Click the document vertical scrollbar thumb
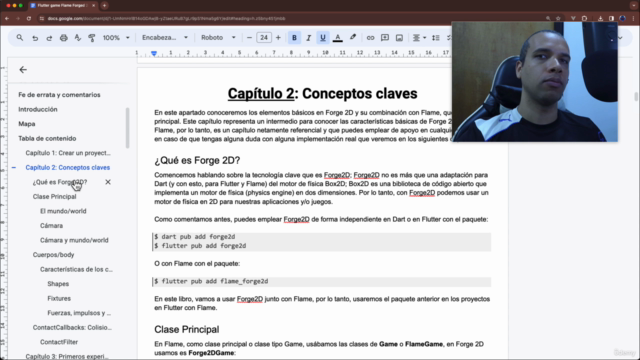Screen dimensions: 640x360 tap(636, 97)
